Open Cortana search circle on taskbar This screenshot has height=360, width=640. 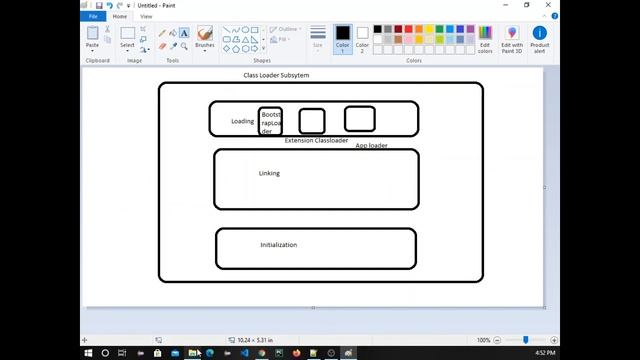105,353
